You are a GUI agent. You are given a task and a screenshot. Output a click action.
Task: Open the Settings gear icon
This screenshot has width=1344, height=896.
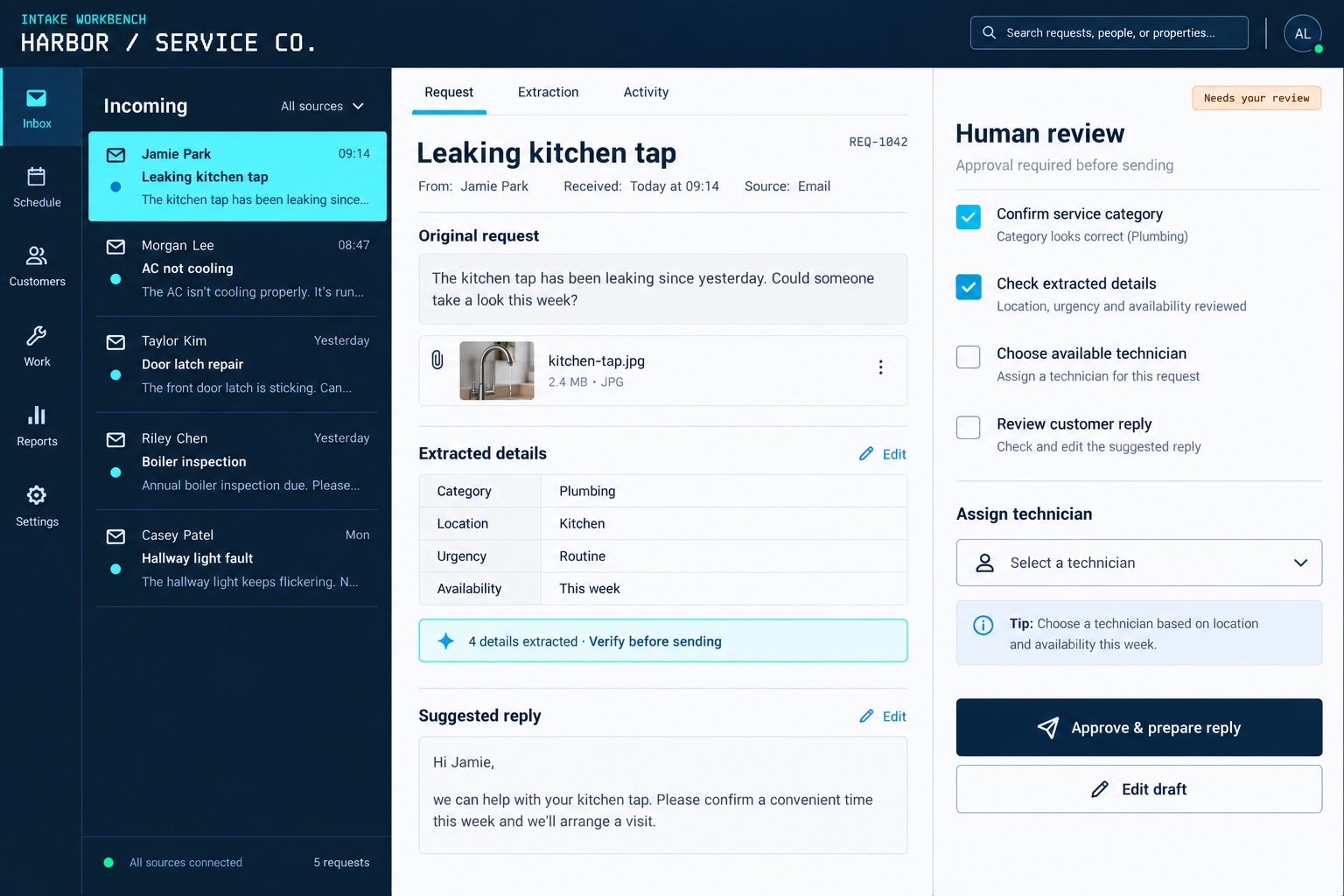coord(37,495)
